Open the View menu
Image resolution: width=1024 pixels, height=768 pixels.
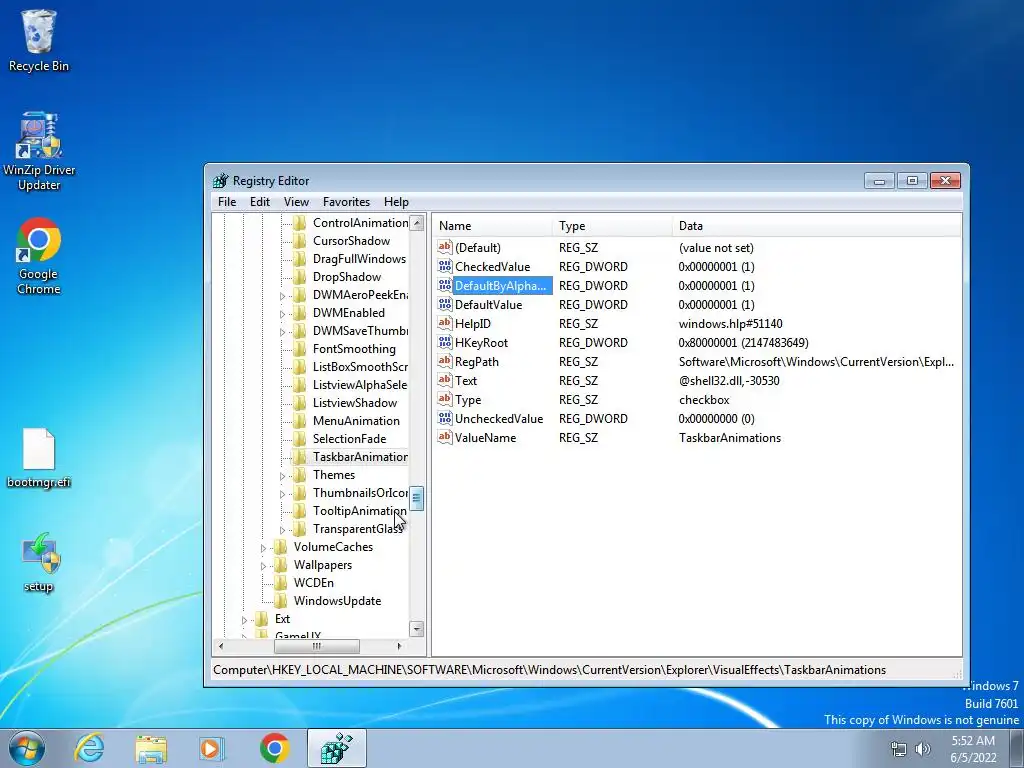(x=296, y=202)
